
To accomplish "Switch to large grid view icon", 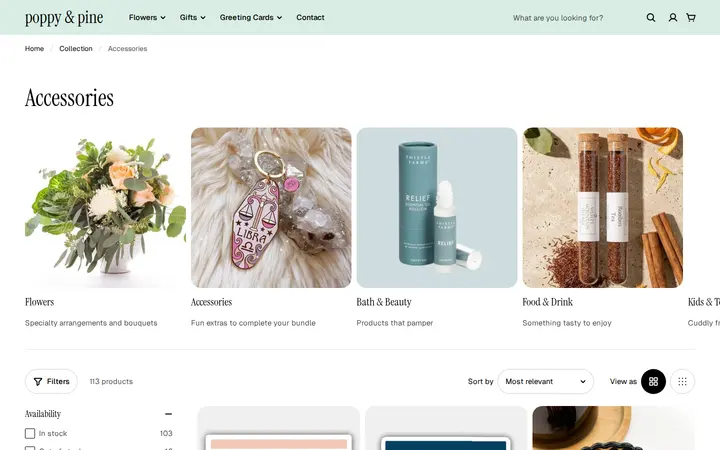I will pos(653,382).
